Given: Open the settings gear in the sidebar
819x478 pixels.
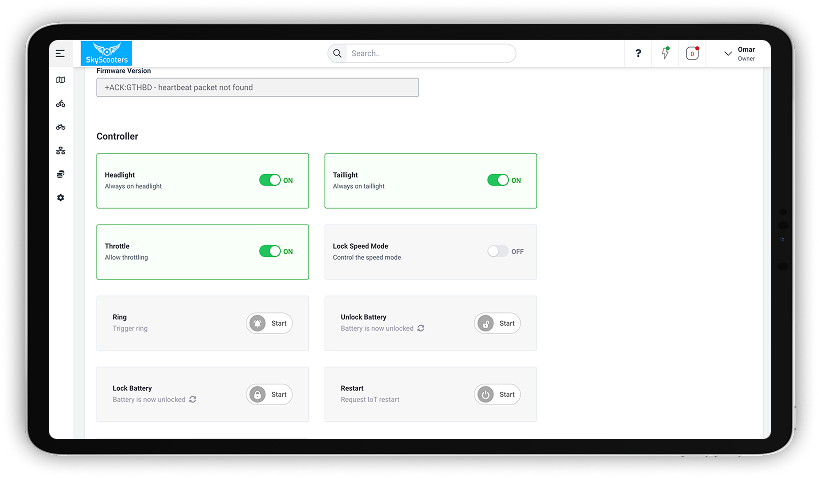Looking at the screenshot, I should 61,198.
